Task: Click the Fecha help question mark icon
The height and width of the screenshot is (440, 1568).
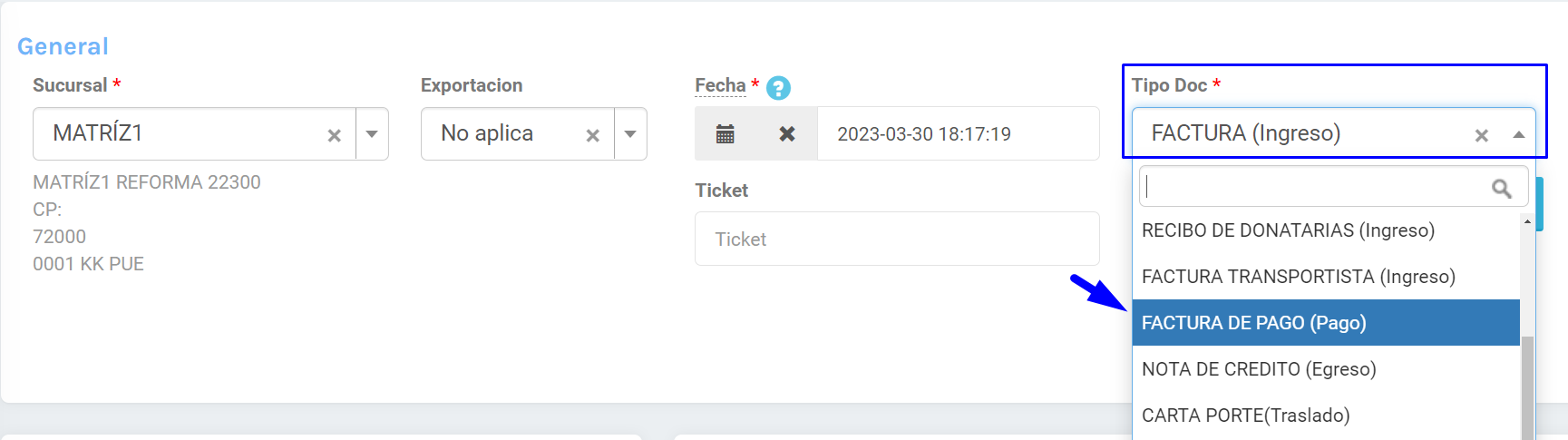Action: point(778,88)
